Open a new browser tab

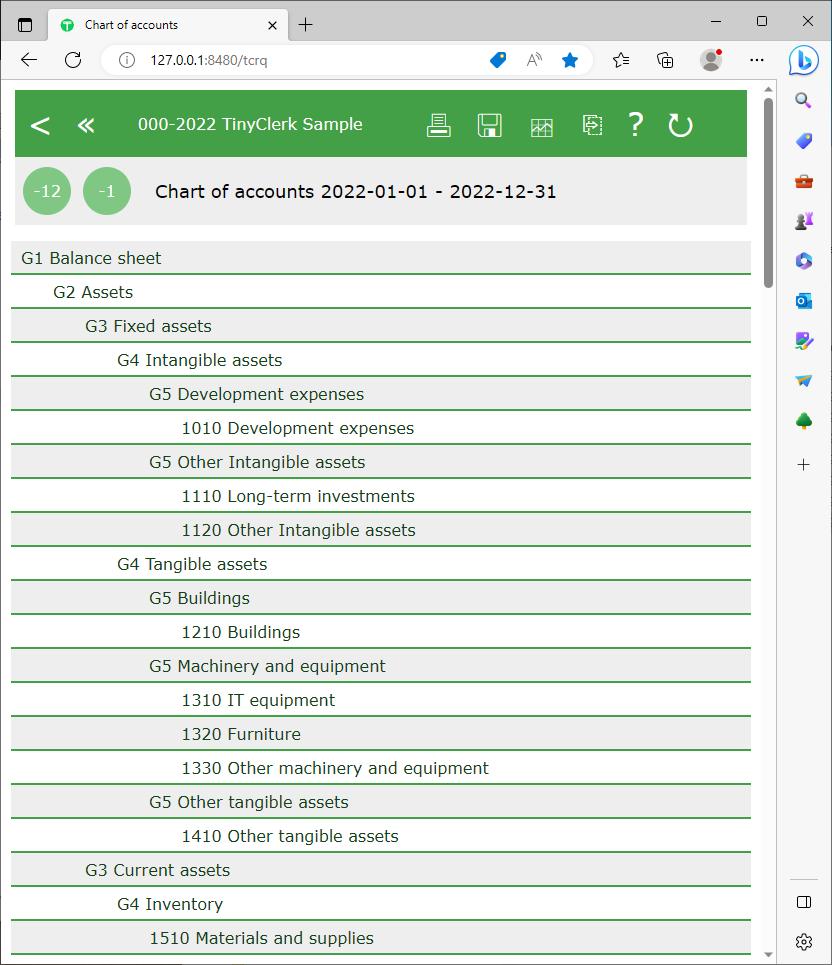(306, 24)
